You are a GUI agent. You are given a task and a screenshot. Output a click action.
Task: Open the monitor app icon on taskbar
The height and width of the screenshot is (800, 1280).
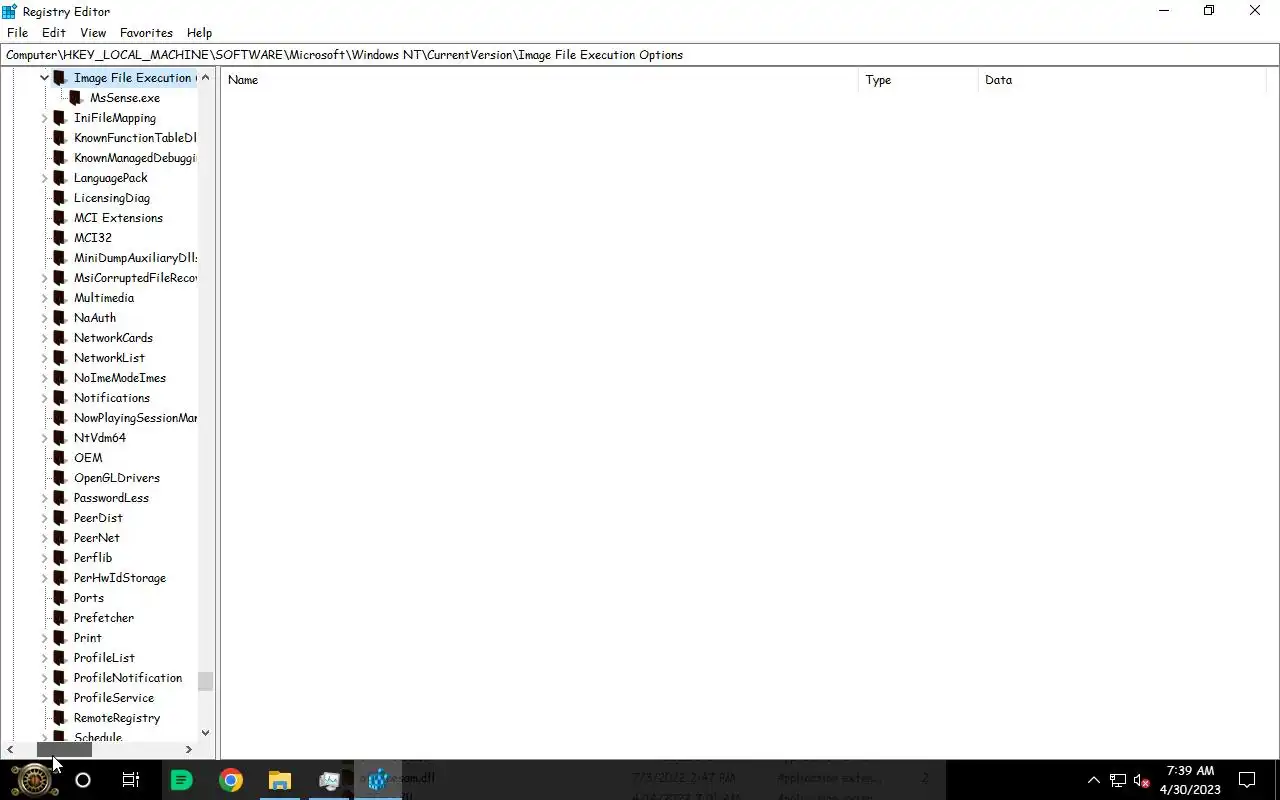pos(329,780)
